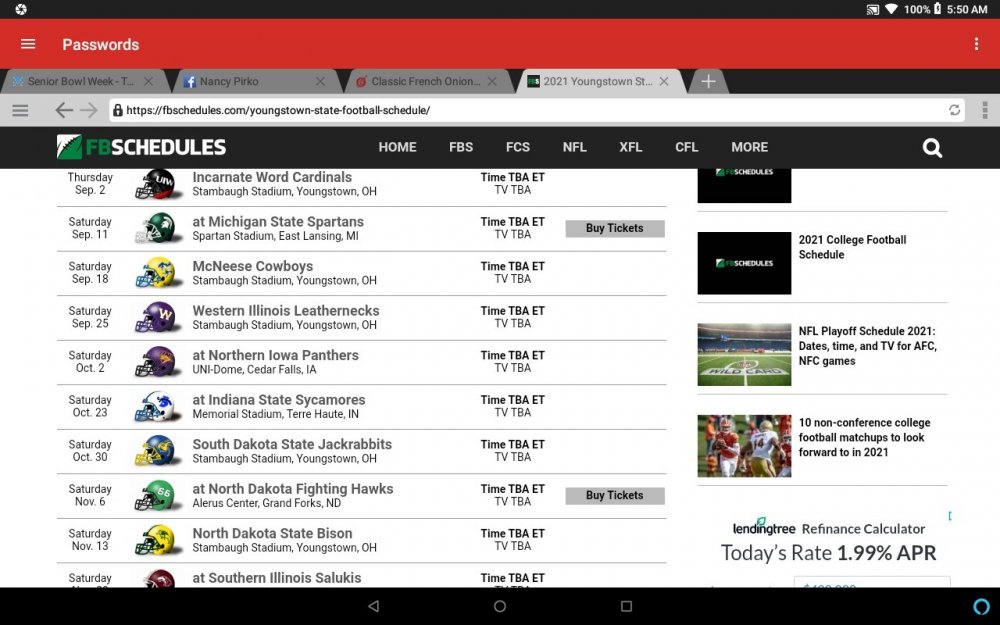Open the Alexa assistant icon
The height and width of the screenshot is (625, 1000).
pyautogui.click(x=982, y=606)
